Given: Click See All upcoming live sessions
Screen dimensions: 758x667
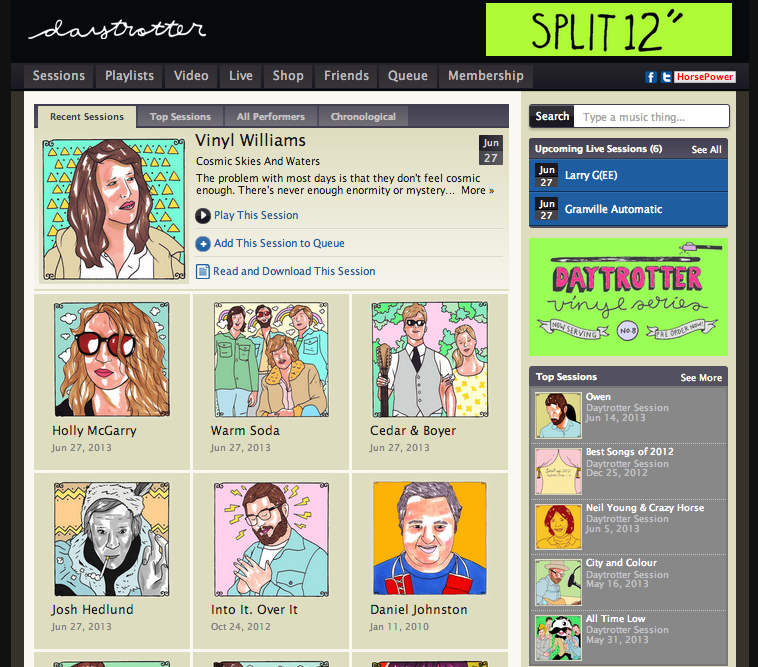Looking at the screenshot, I should (706, 150).
